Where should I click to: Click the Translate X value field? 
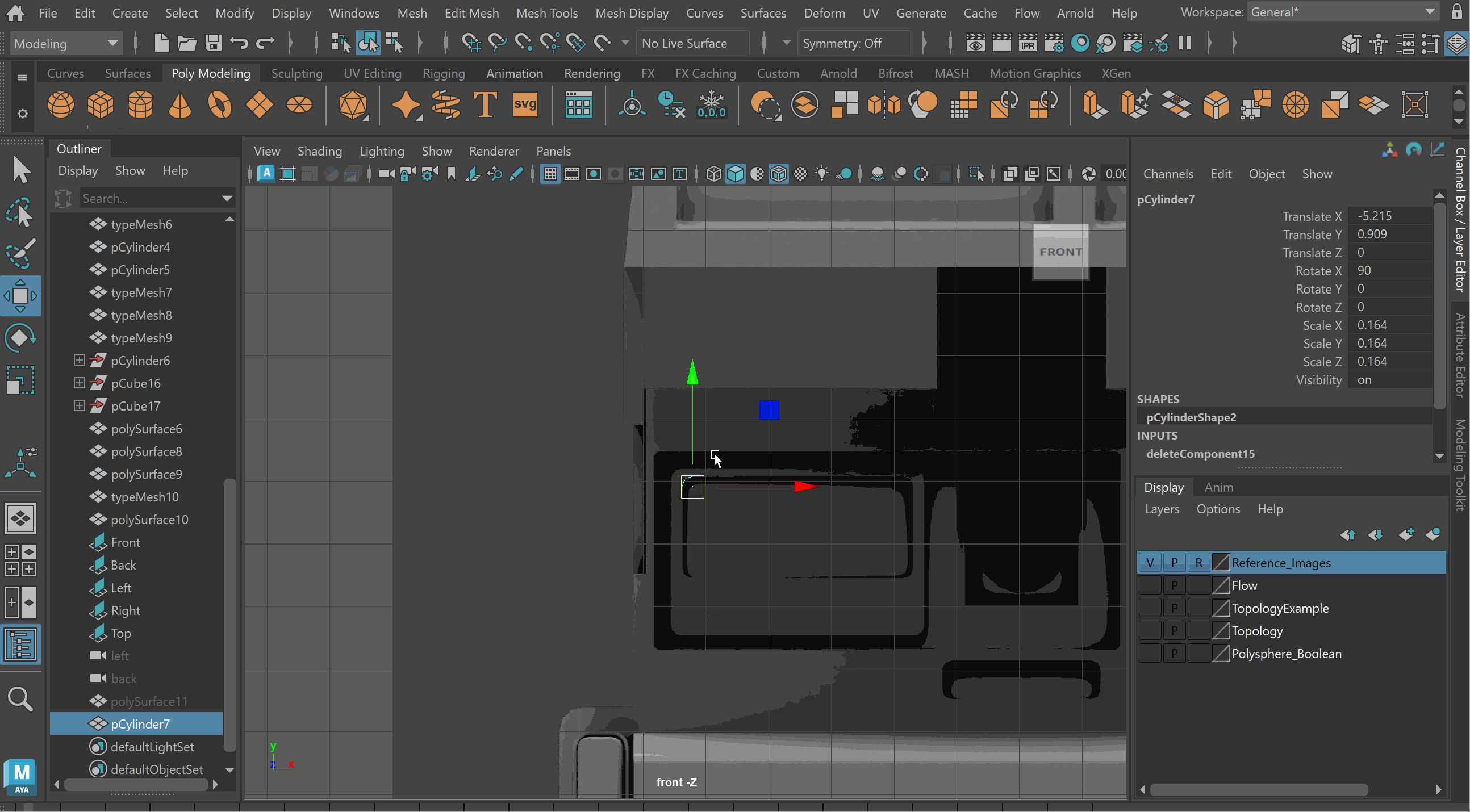[1390, 216]
